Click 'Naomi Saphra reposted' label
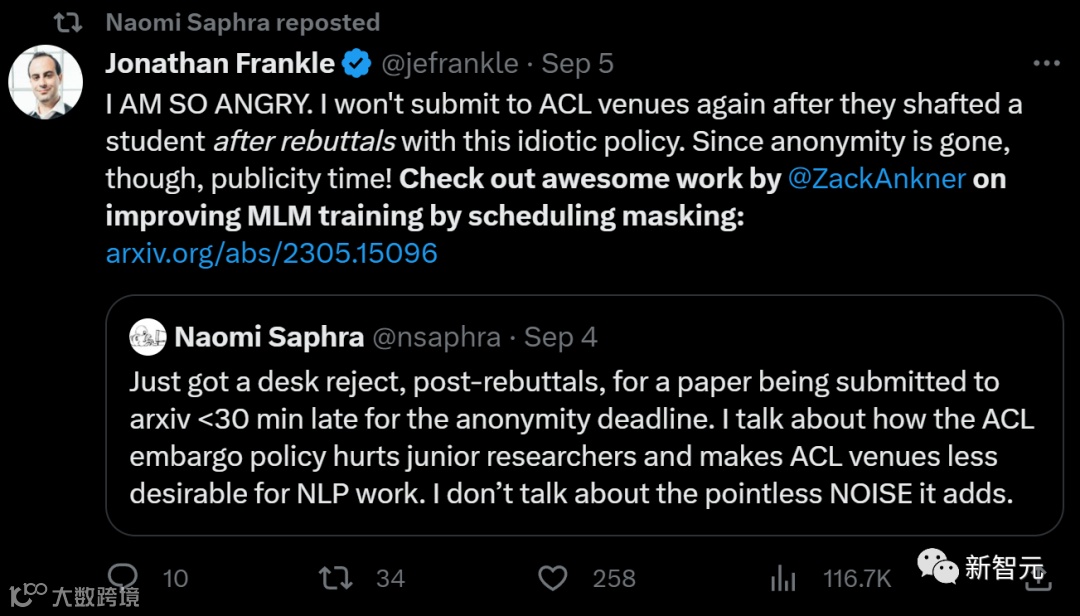The width and height of the screenshot is (1080, 616). coord(242,21)
